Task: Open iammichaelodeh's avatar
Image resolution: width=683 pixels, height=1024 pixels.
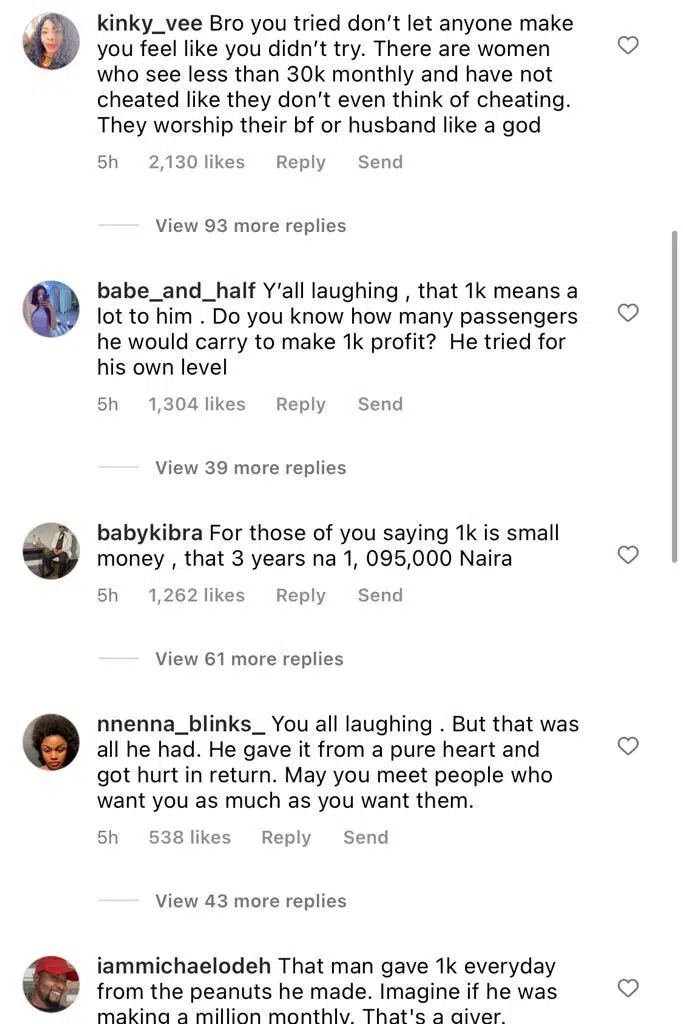Action: (51, 984)
